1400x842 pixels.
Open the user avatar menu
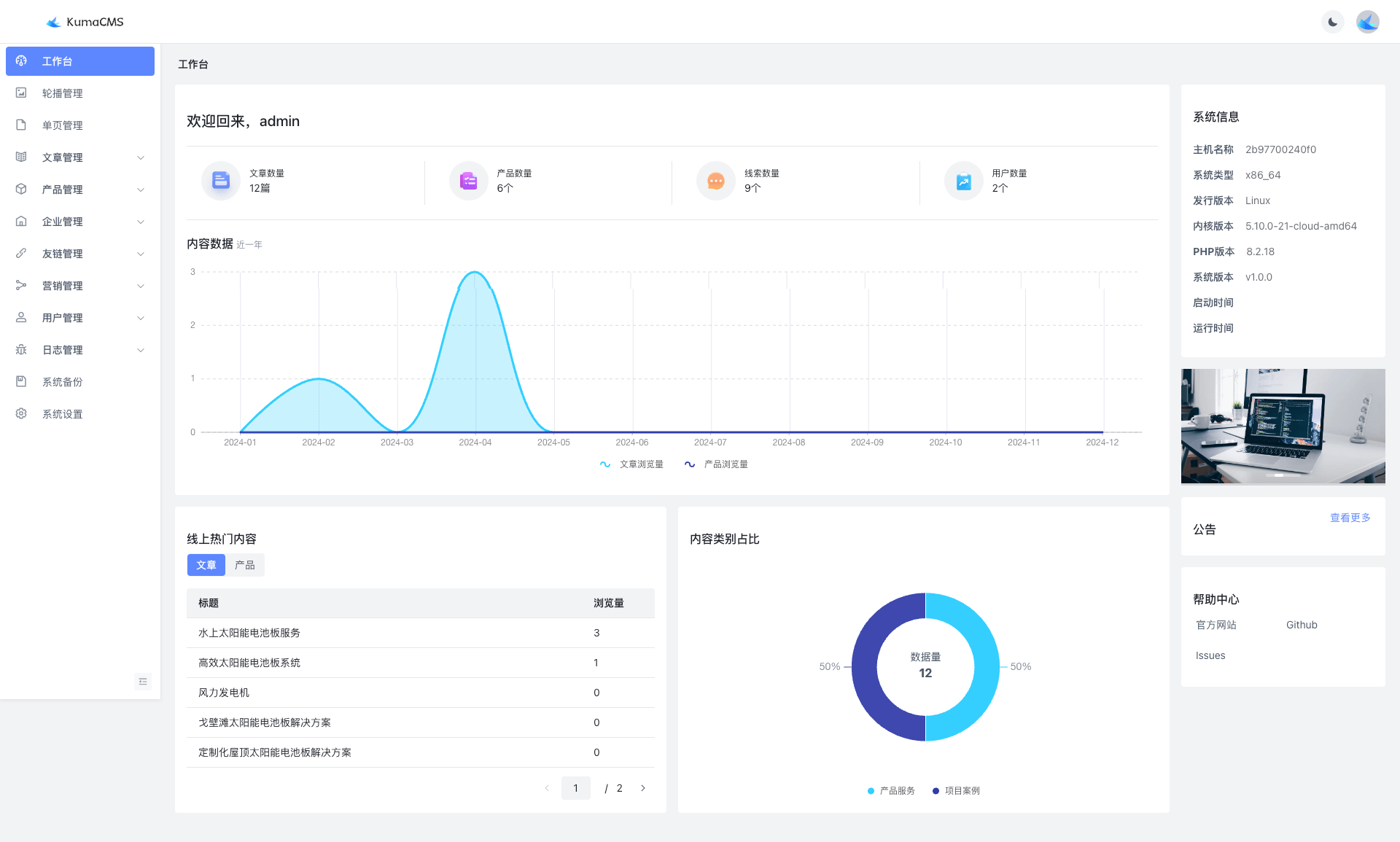click(1367, 22)
